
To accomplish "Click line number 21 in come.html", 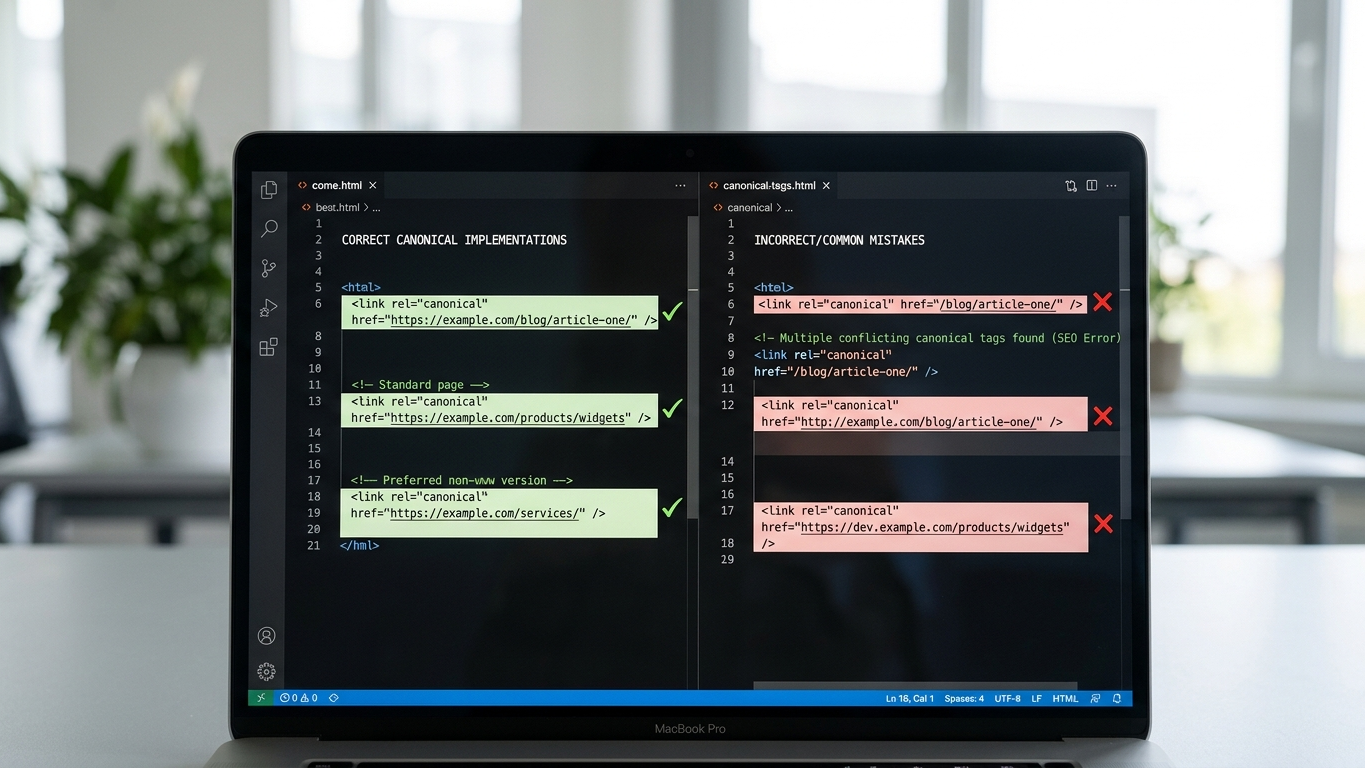I will (x=314, y=546).
